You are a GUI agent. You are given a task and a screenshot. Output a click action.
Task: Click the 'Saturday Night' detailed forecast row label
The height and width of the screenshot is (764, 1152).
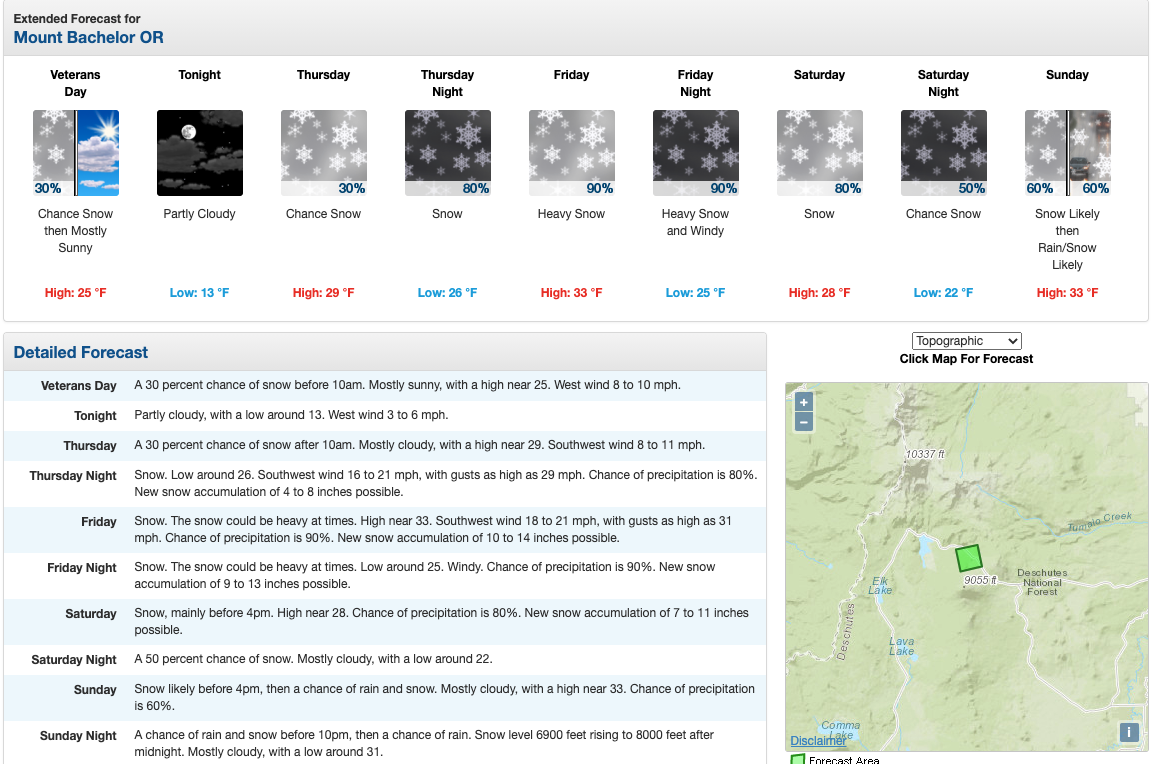(73, 660)
